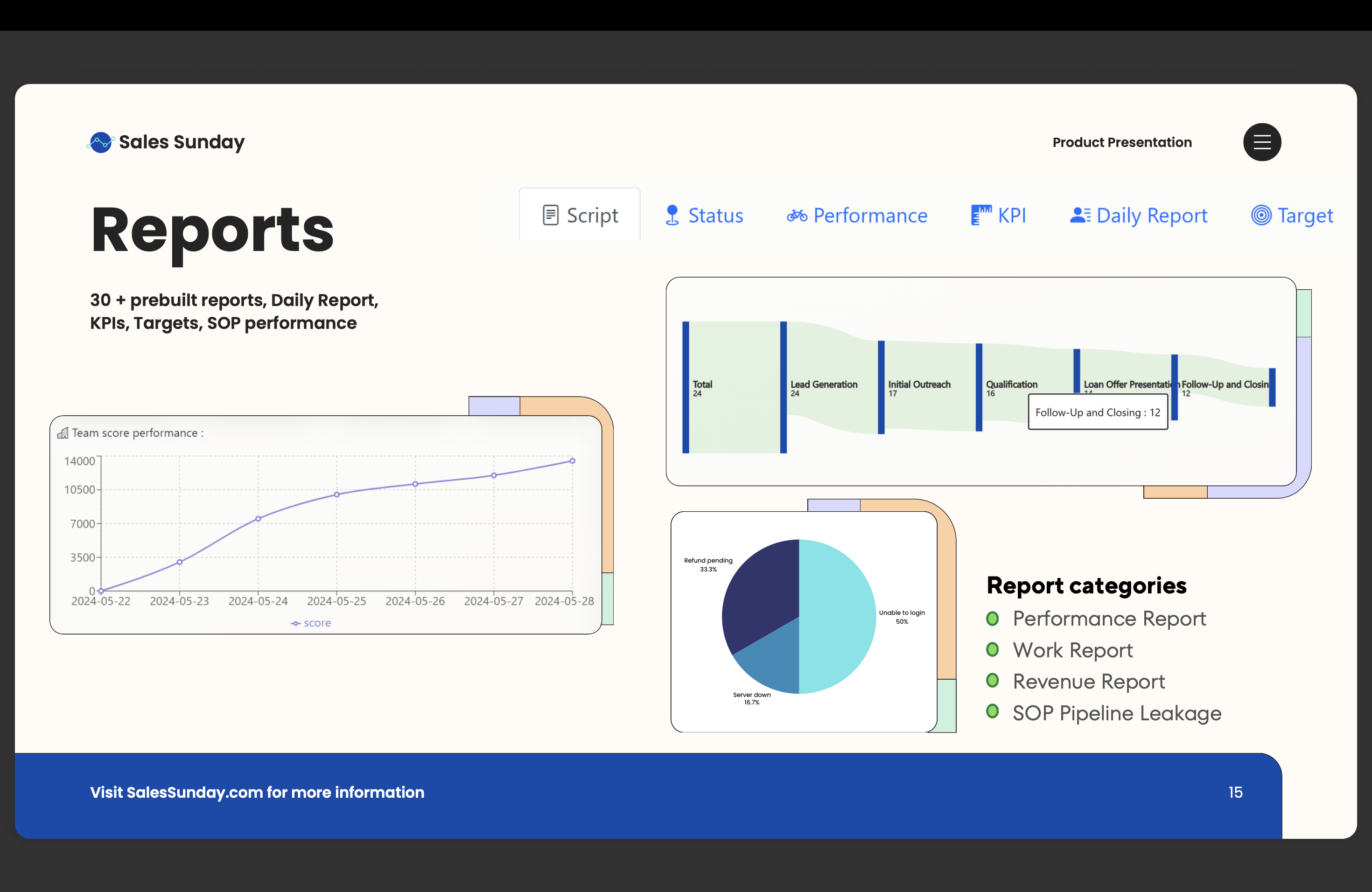This screenshot has width=1372, height=892.
Task: Click the green bullet beside Revenue Report
Action: tap(992, 681)
